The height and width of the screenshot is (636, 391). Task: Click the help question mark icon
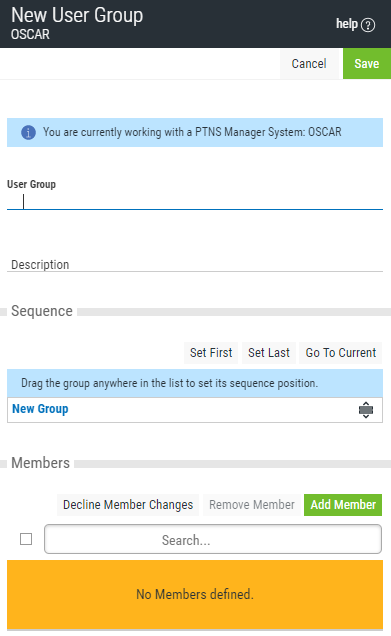[x=368, y=25]
